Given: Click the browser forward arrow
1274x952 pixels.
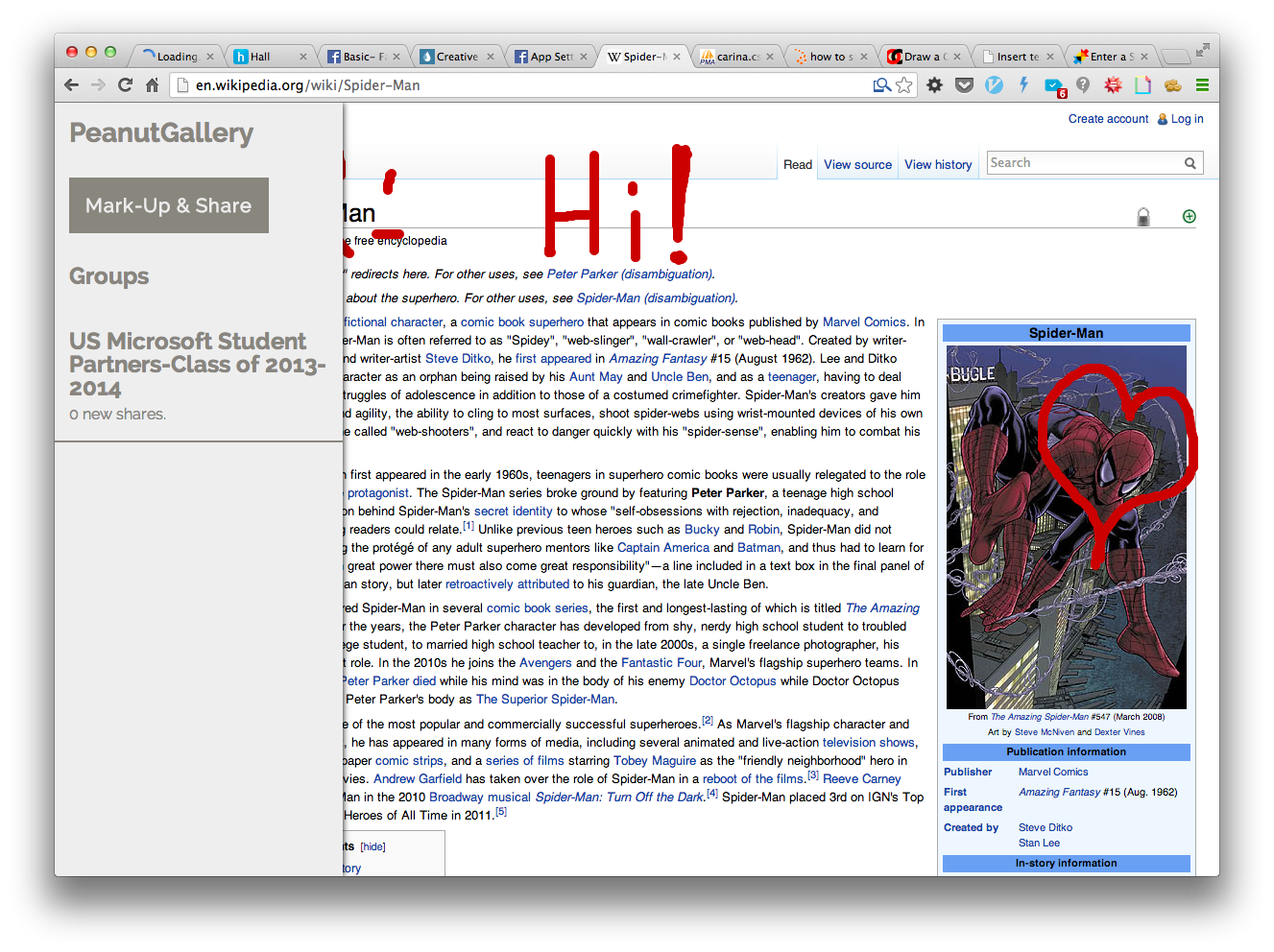Looking at the screenshot, I should click(x=98, y=84).
